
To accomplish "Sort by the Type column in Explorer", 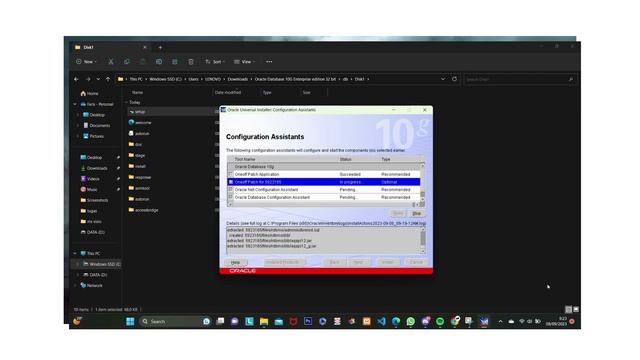I will click(x=267, y=93).
